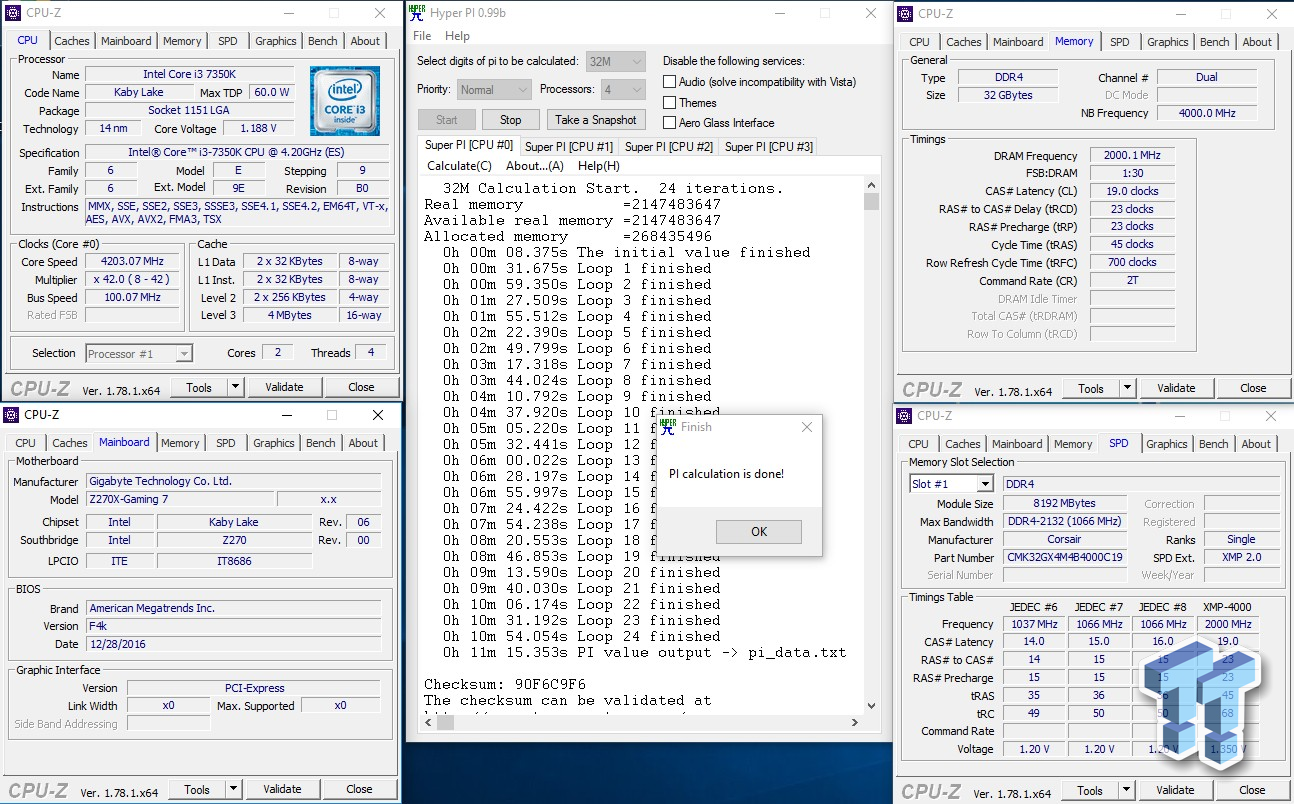1294x804 pixels.
Task: Open the Priority Normal dropdown
Action: (494, 89)
